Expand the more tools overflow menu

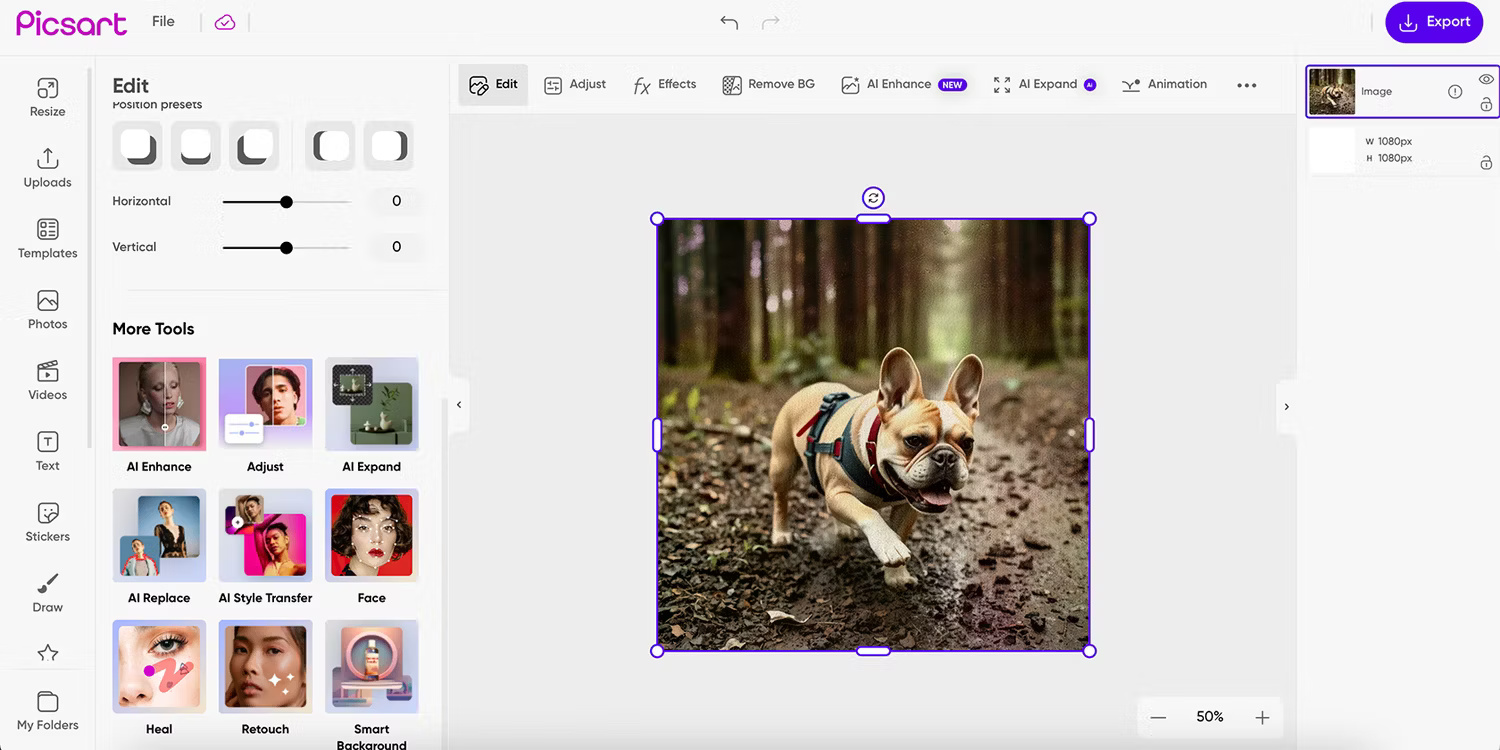[1246, 85]
